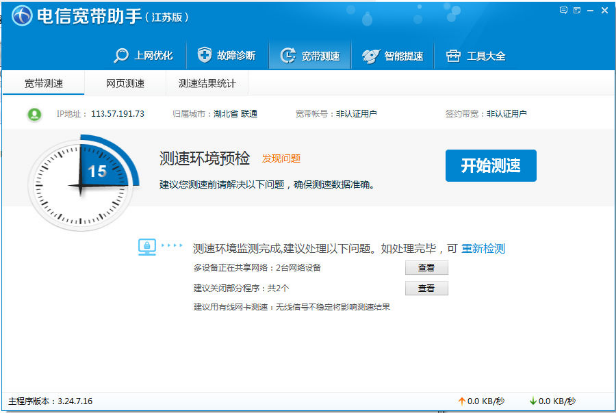
Task: Open the feedback chat bubble icon
Action: 563,10
